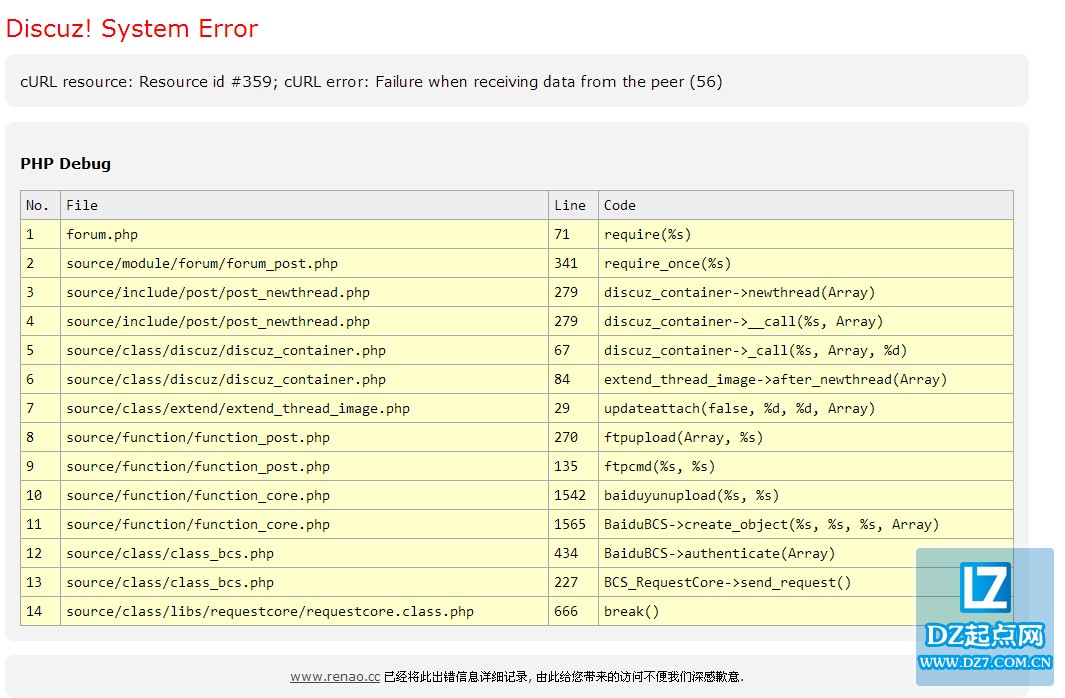1065x698 pixels.
Task: Click the Chinese apology notice in footer
Action: [564, 676]
